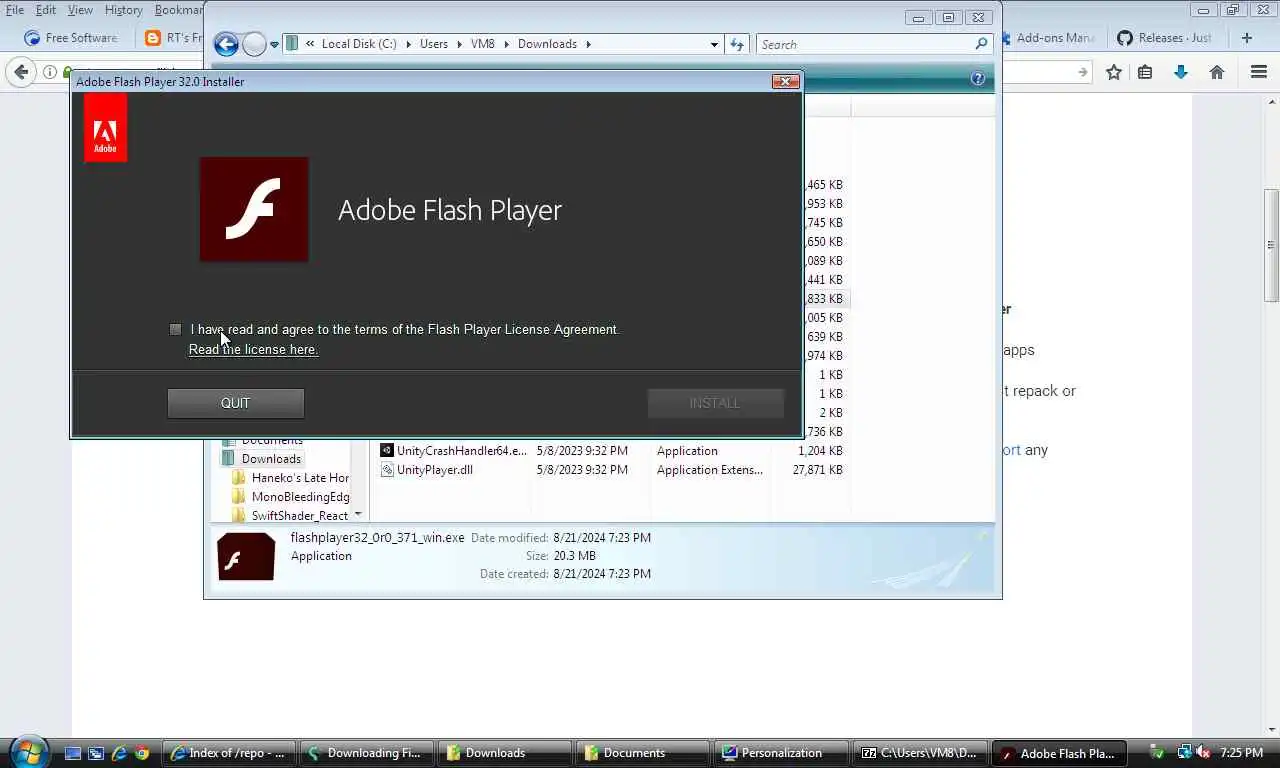The image size is (1280, 768).
Task: Click the 7:25 PM clock
Action: pyautogui.click(x=1242, y=753)
